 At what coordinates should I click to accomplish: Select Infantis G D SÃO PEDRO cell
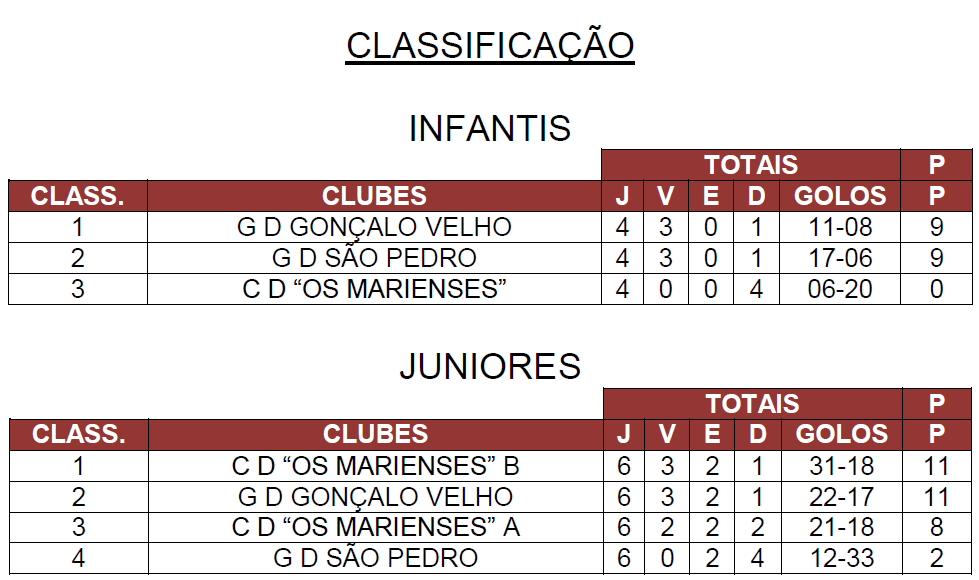coord(374,258)
